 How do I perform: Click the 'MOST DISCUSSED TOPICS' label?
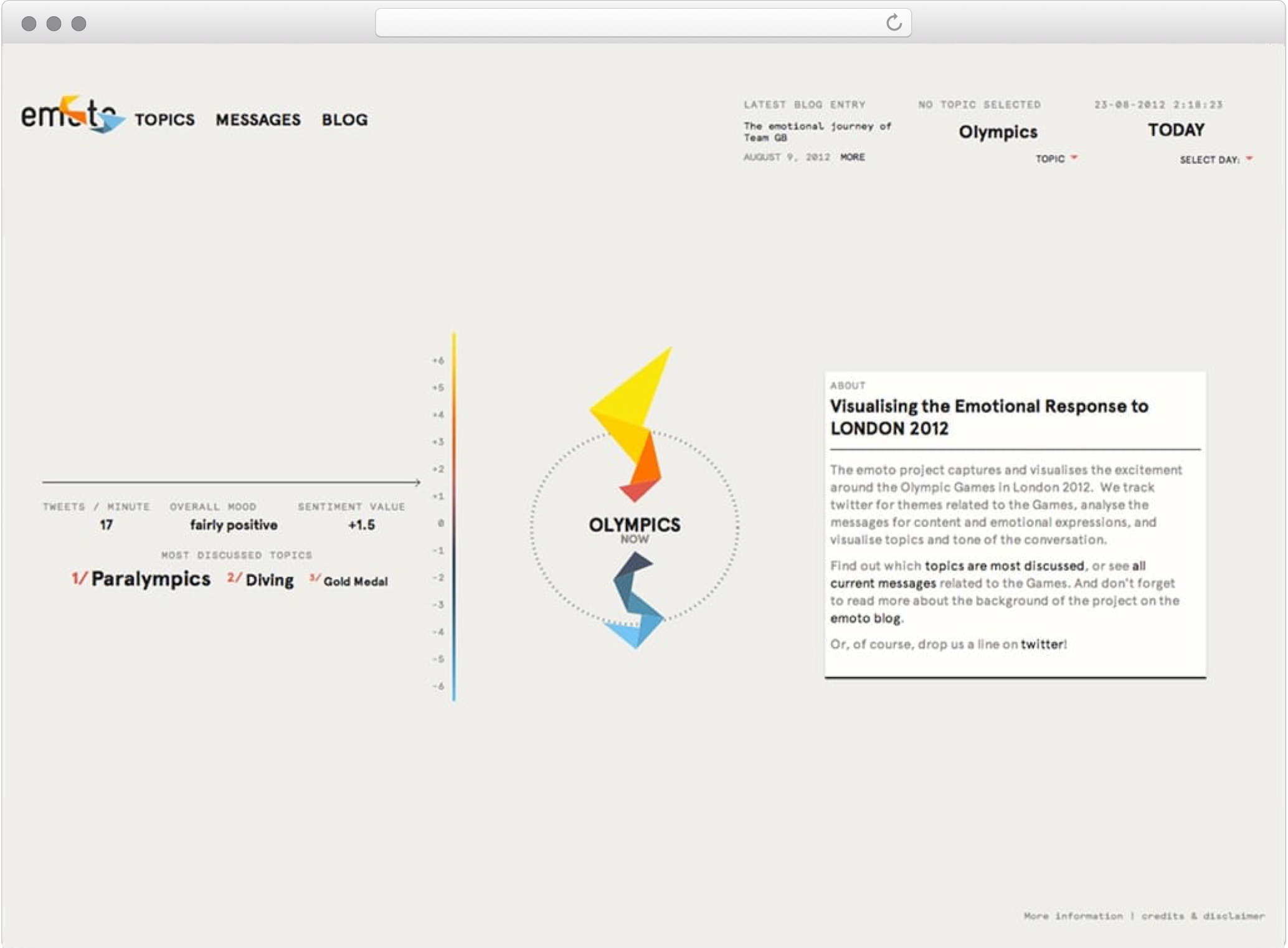(x=236, y=555)
